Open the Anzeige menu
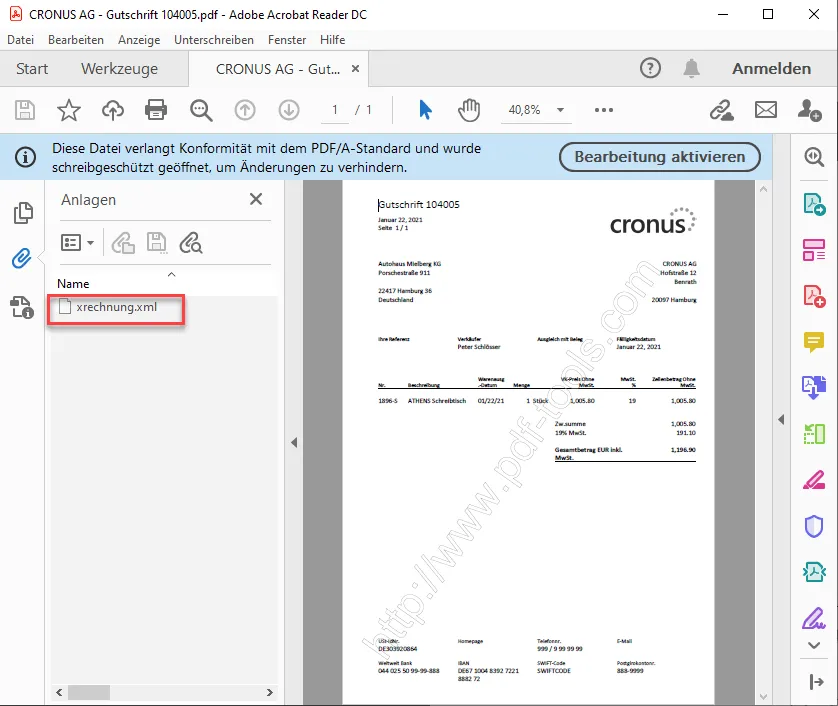838x706 pixels. point(139,40)
